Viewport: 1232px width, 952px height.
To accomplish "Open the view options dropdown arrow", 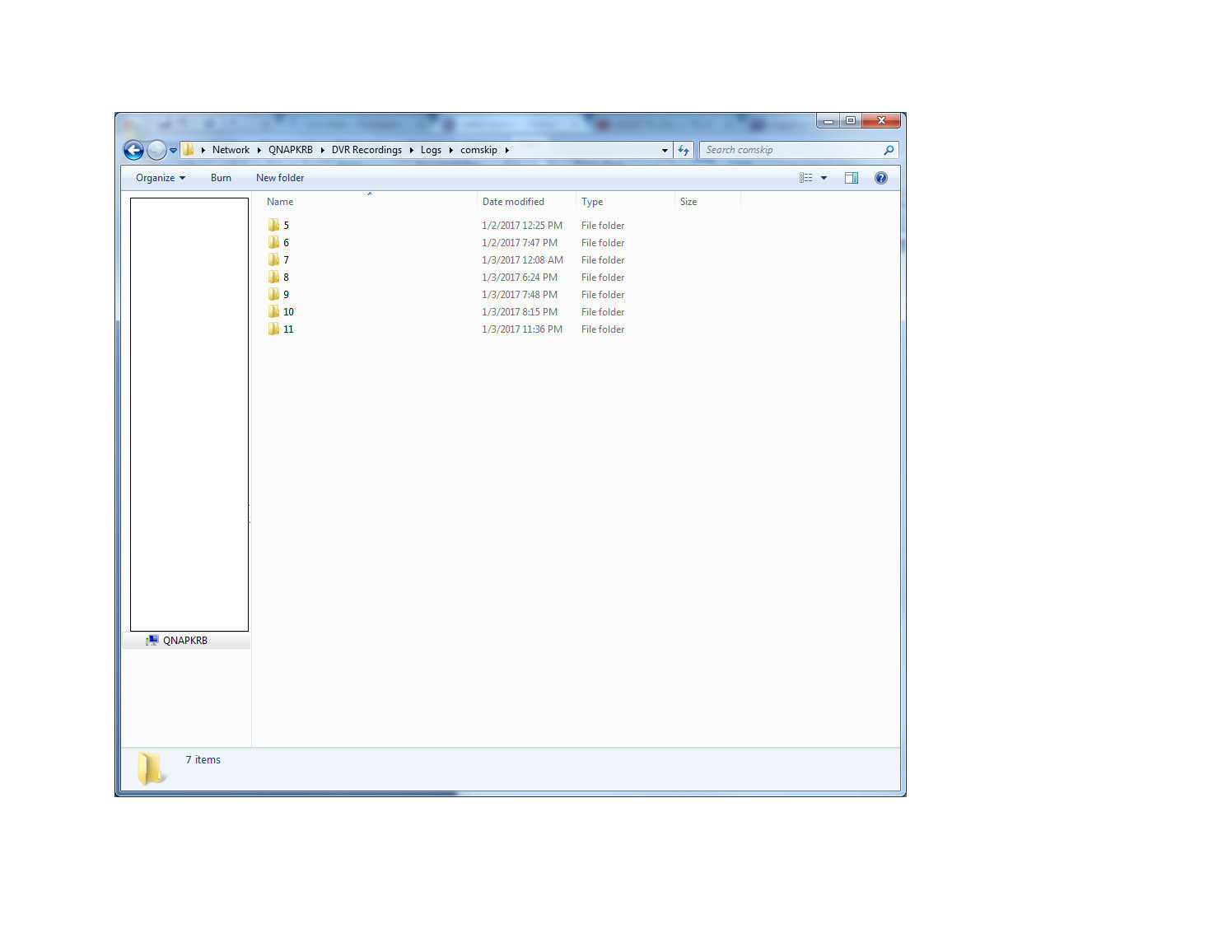I will point(824,178).
